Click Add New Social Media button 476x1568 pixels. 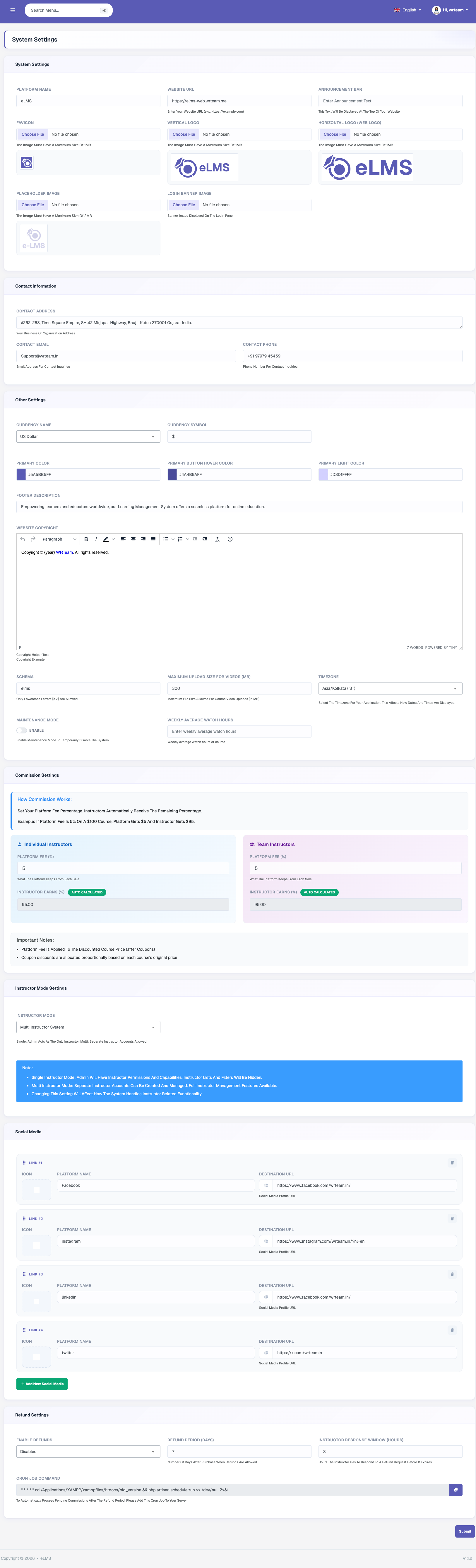coord(42,1384)
